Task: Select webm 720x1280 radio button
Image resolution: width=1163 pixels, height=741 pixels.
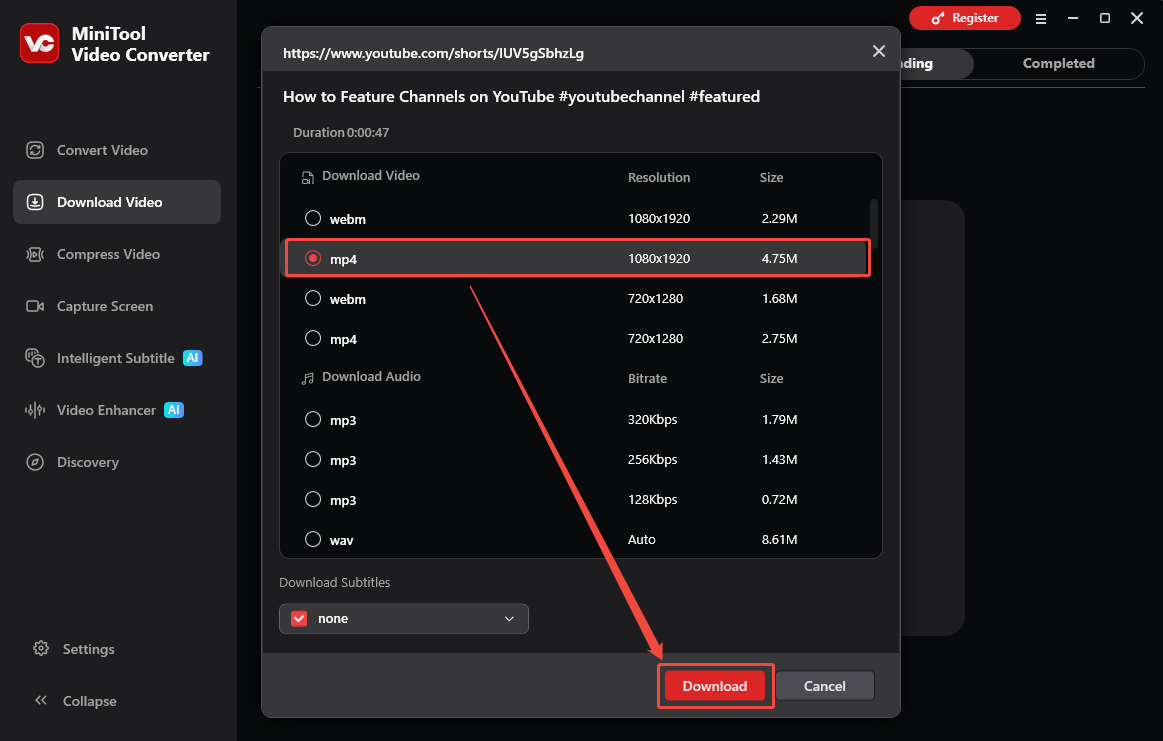Action: (313, 298)
